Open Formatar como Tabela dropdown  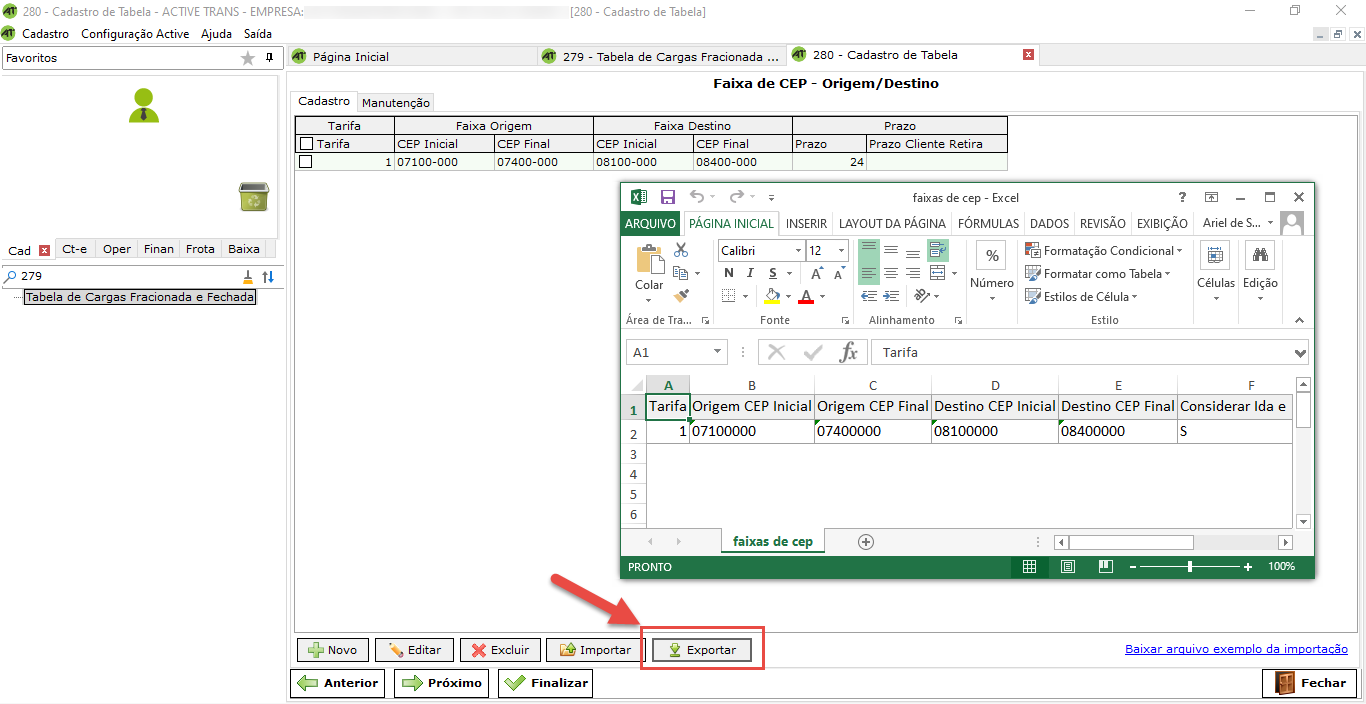[x=1097, y=273]
